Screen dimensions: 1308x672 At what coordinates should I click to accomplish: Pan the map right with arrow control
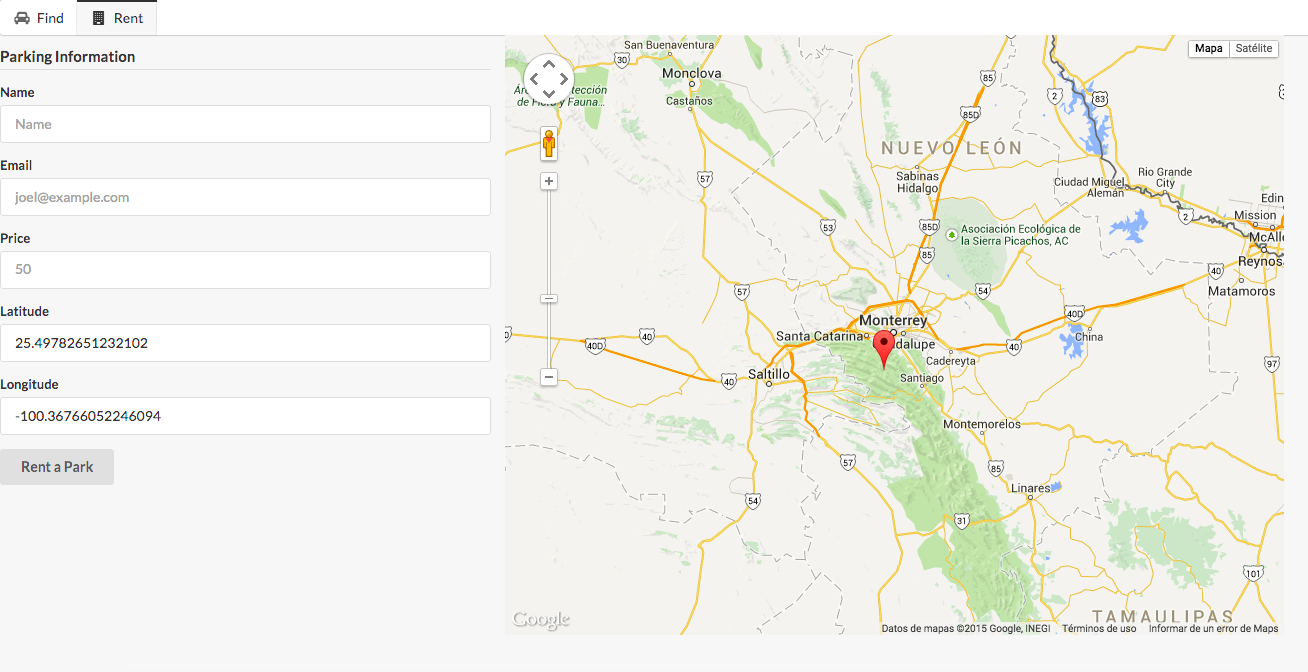pyautogui.click(x=564, y=79)
